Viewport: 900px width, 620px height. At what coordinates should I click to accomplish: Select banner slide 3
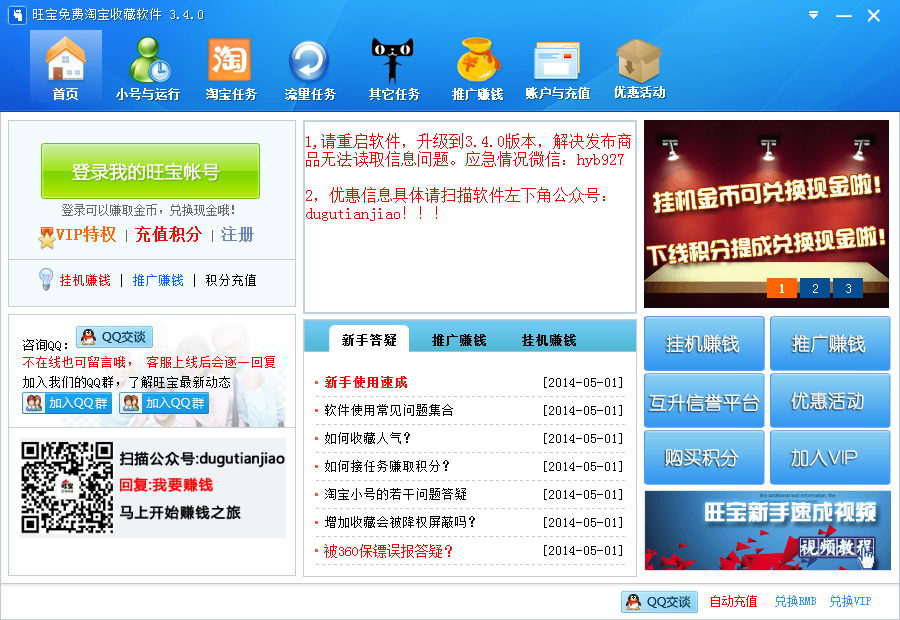[848, 288]
